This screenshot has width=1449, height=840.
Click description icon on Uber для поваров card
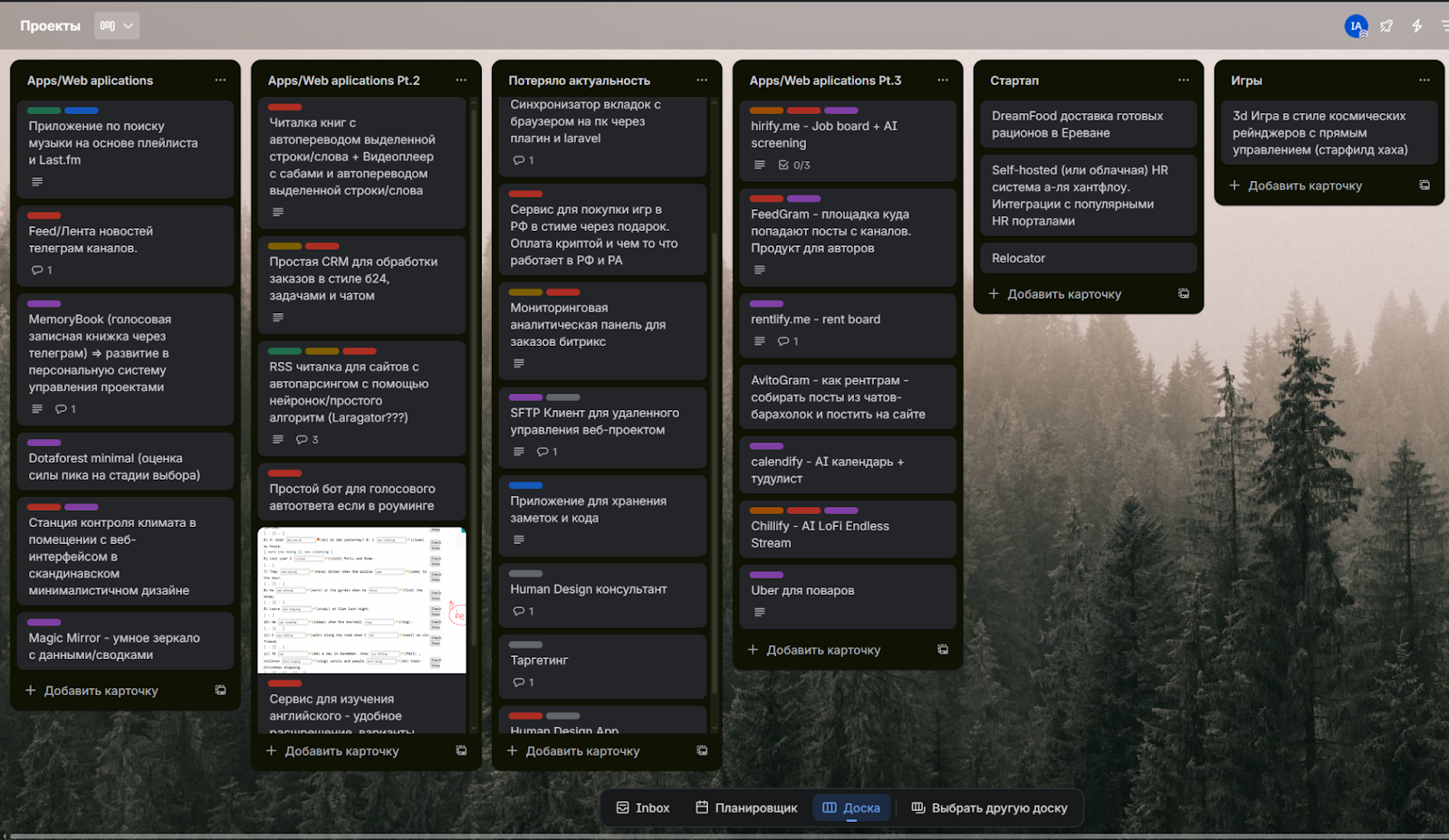point(760,613)
